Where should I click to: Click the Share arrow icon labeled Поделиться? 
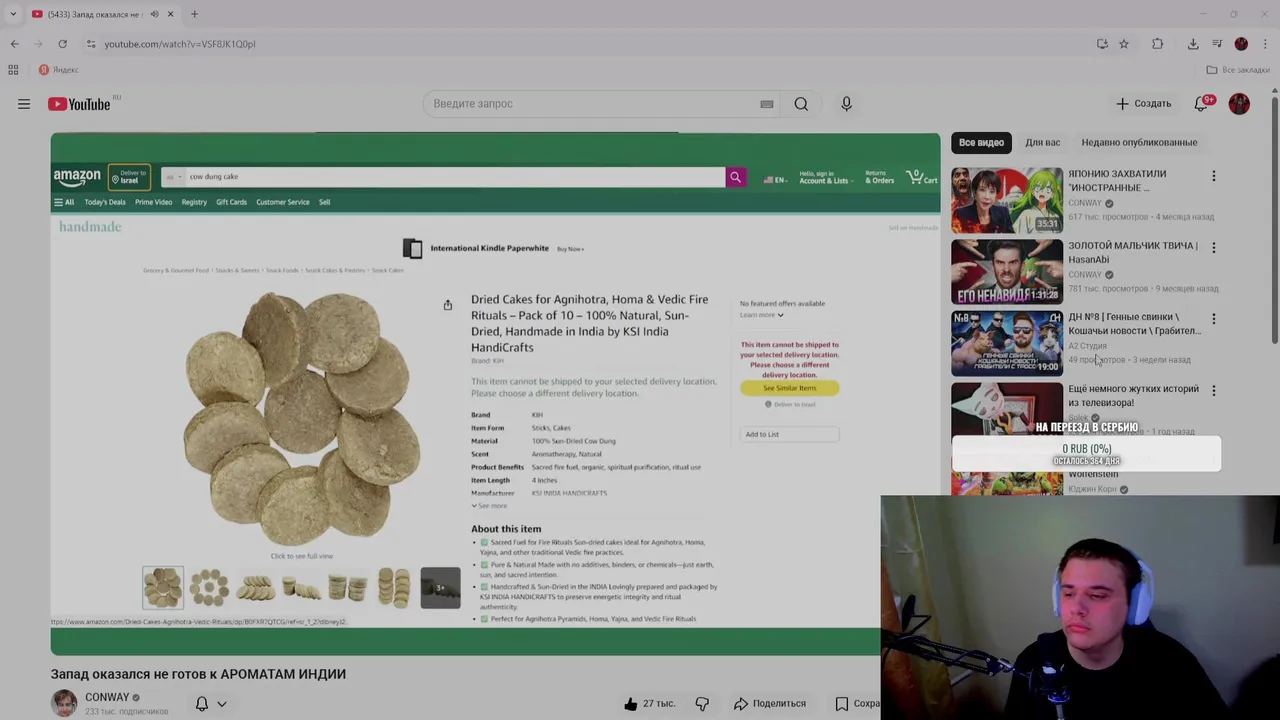point(741,704)
